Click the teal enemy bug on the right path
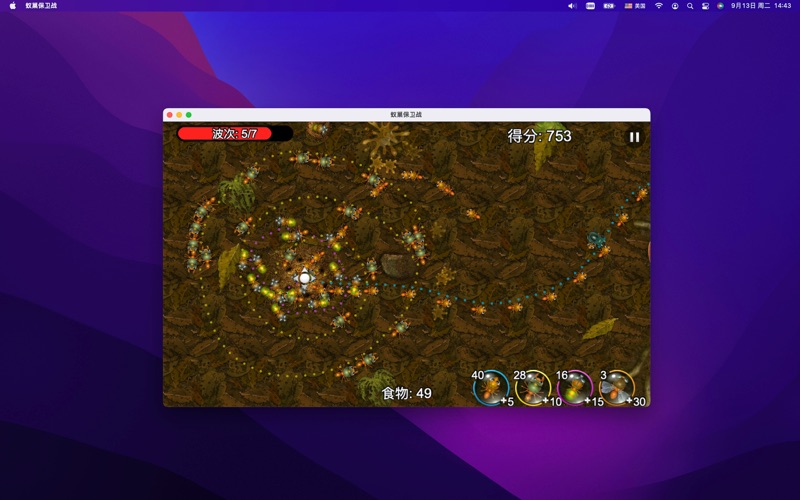The width and height of the screenshot is (800, 500). pos(595,239)
